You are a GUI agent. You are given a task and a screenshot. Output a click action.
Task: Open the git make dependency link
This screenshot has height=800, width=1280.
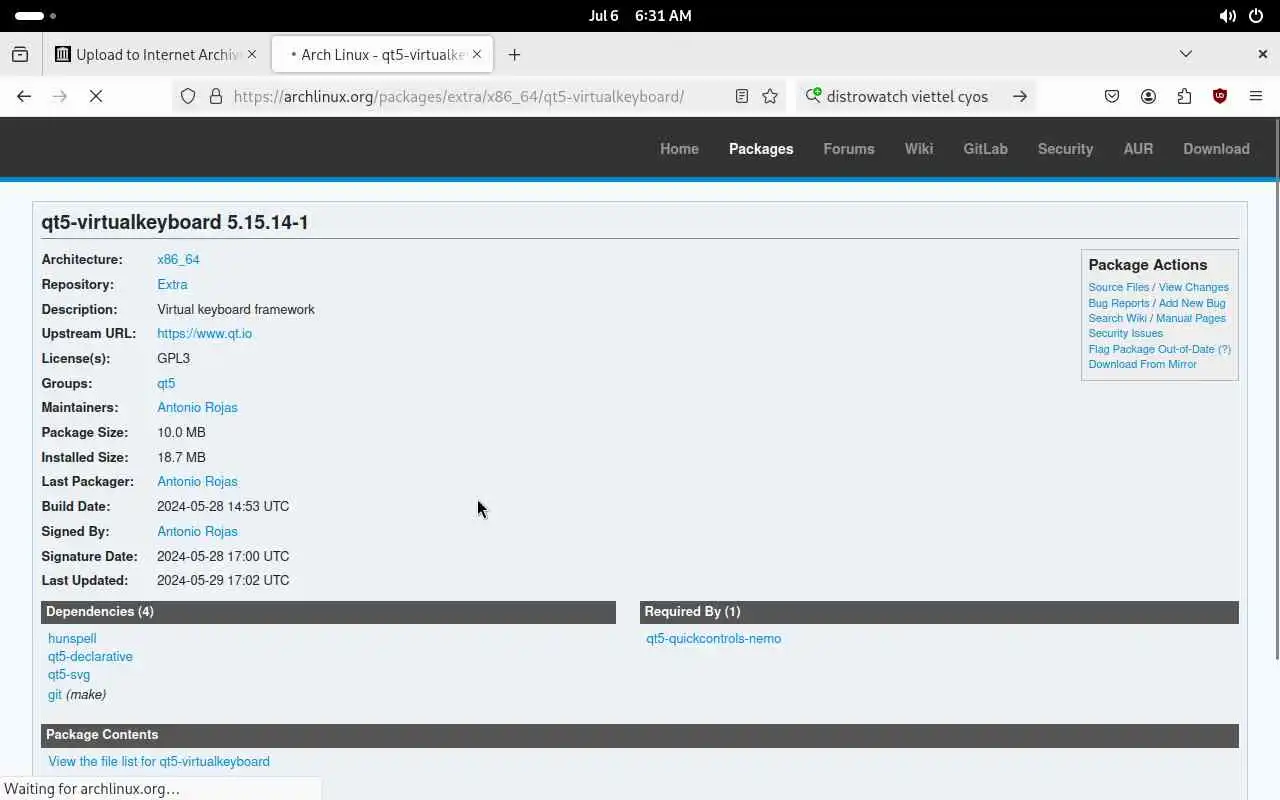coord(55,694)
